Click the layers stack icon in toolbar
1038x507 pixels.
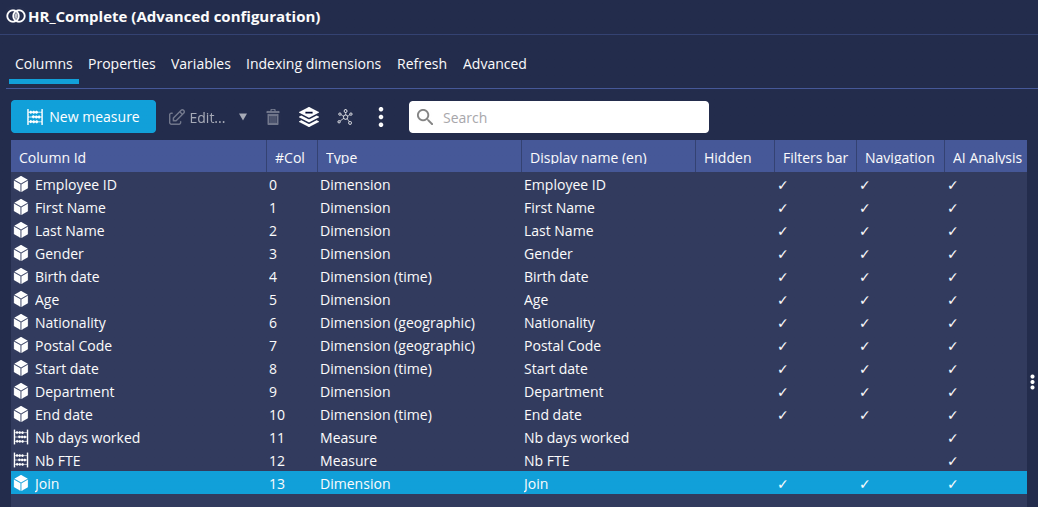point(309,117)
